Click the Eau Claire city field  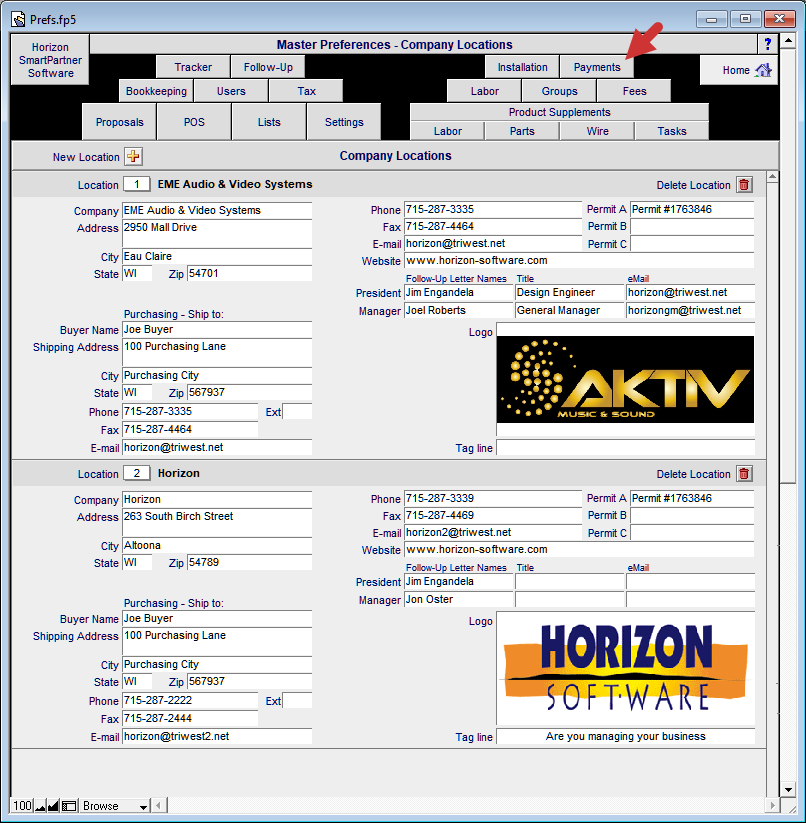pos(217,257)
